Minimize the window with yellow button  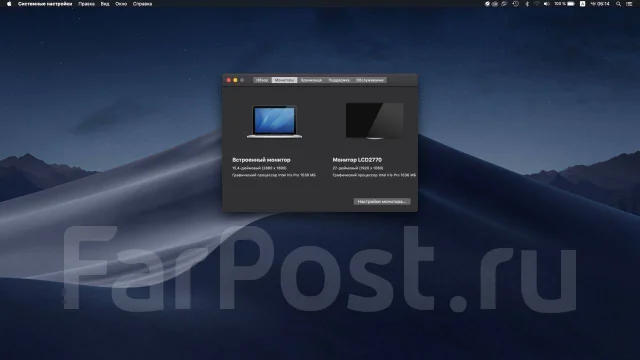tap(235, 80)
